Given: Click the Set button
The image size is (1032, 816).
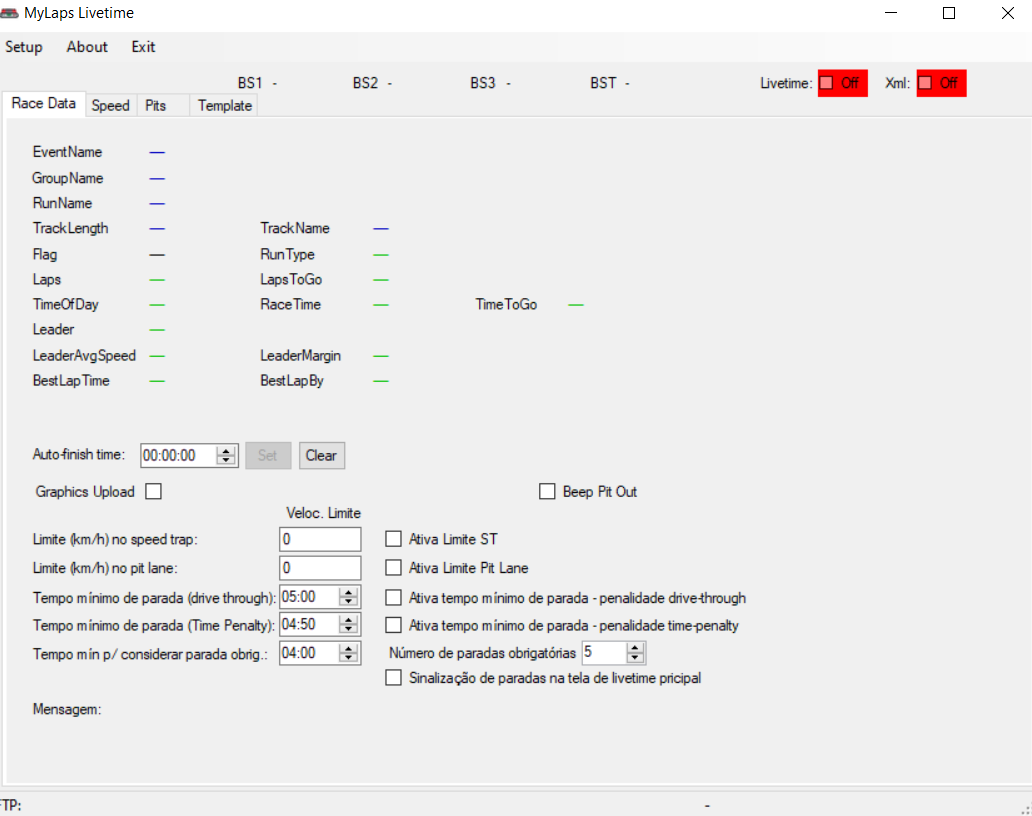Looking at the screenshot, I should (x=268, y=455).
